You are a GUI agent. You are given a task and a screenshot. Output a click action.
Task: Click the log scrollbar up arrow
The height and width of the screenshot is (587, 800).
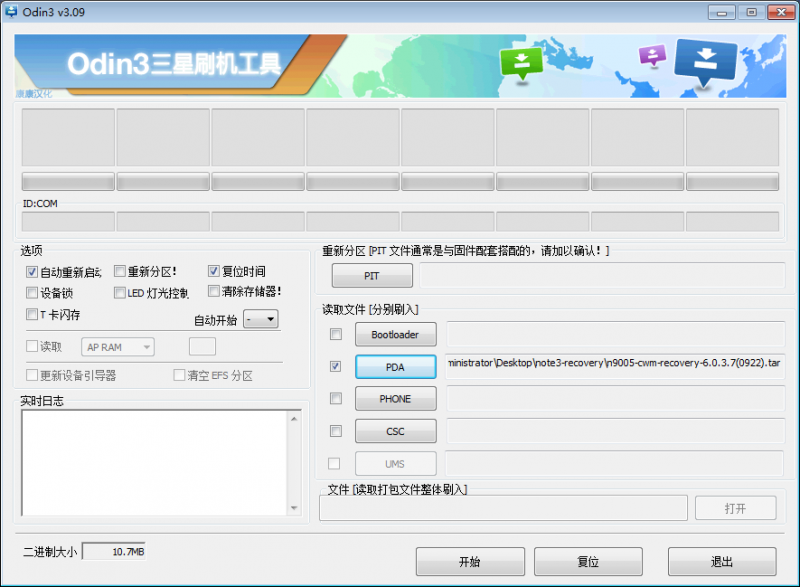coord(294,419)
